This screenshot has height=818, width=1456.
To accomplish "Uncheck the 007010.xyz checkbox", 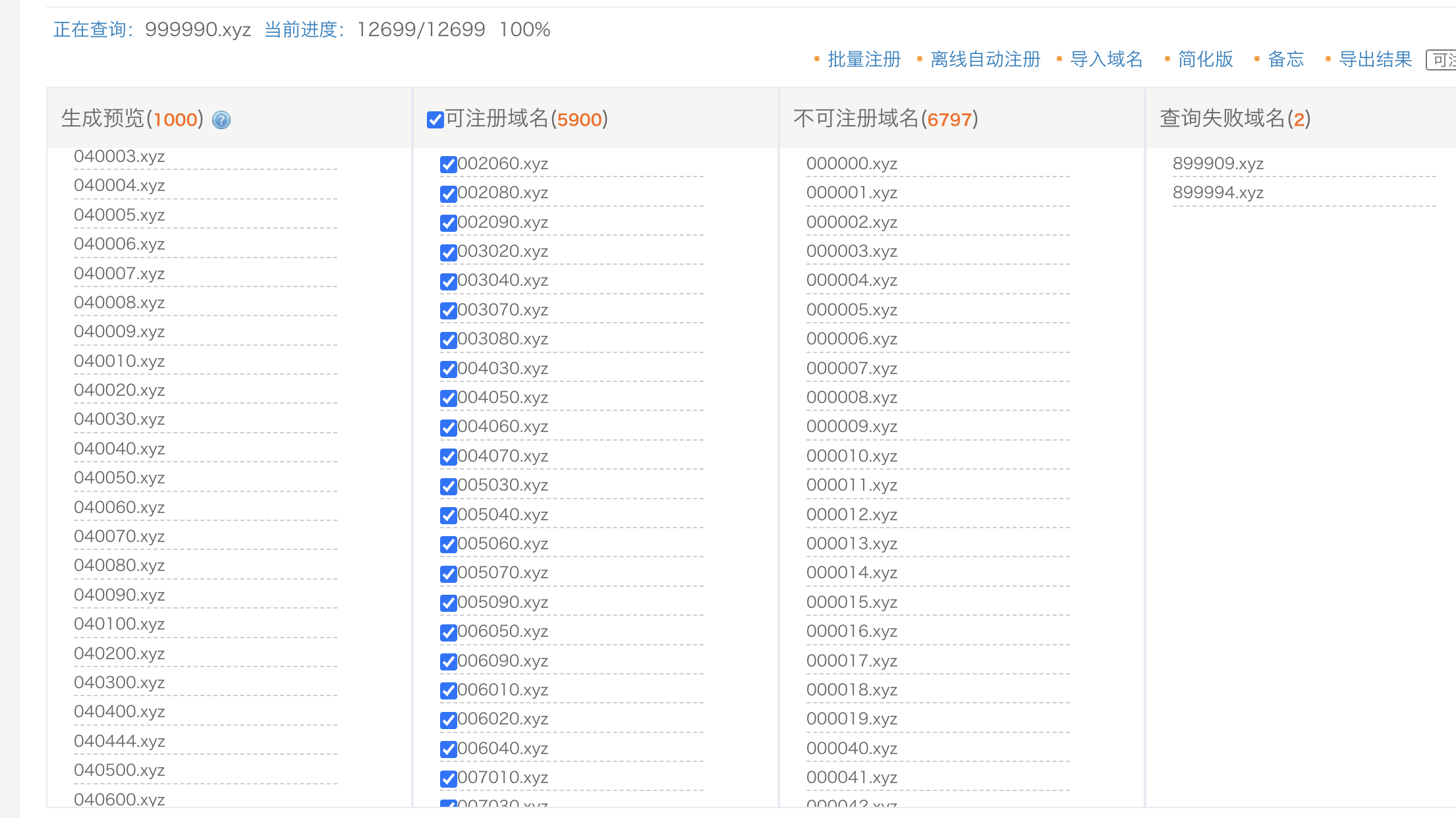I will tap(449, 778).
